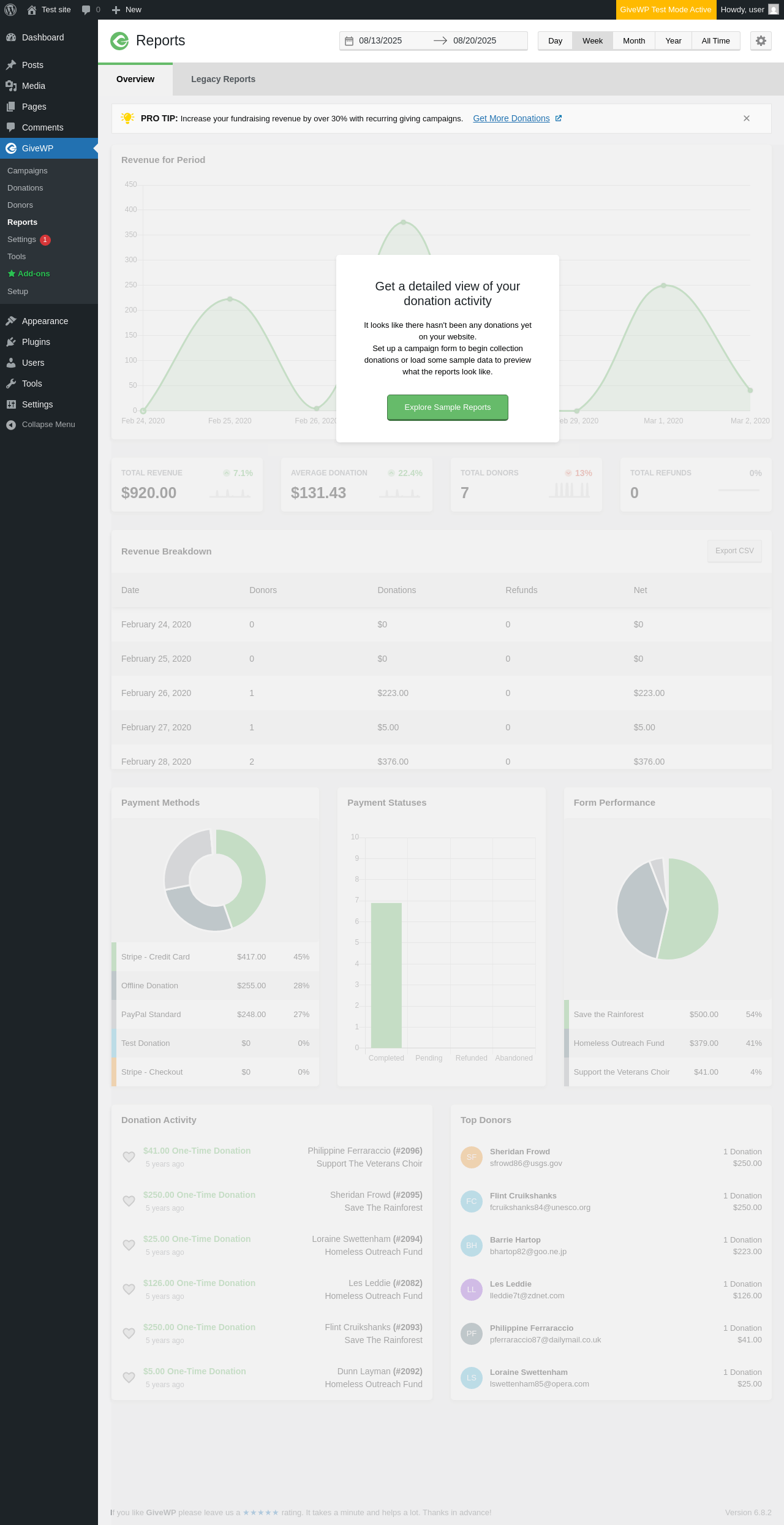Click the Stripe - Credit Card color legend

click(114, 957)
